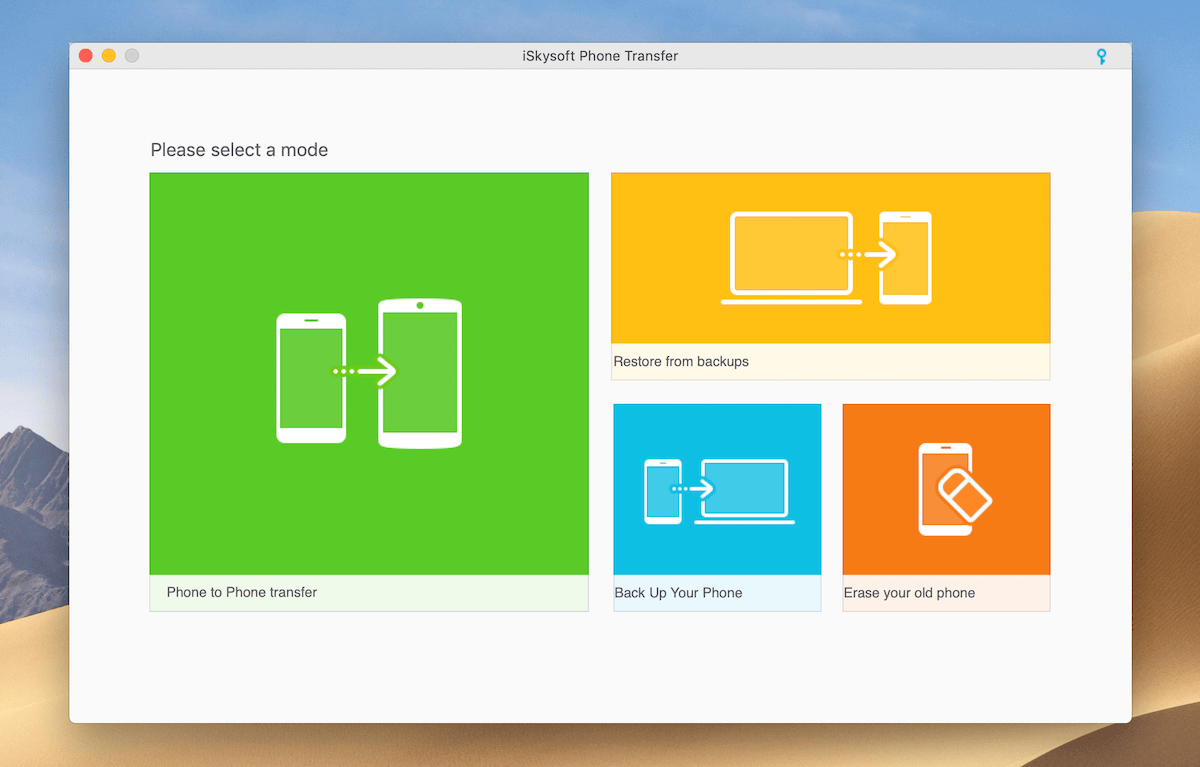Click the phone eraser icon

954,489
